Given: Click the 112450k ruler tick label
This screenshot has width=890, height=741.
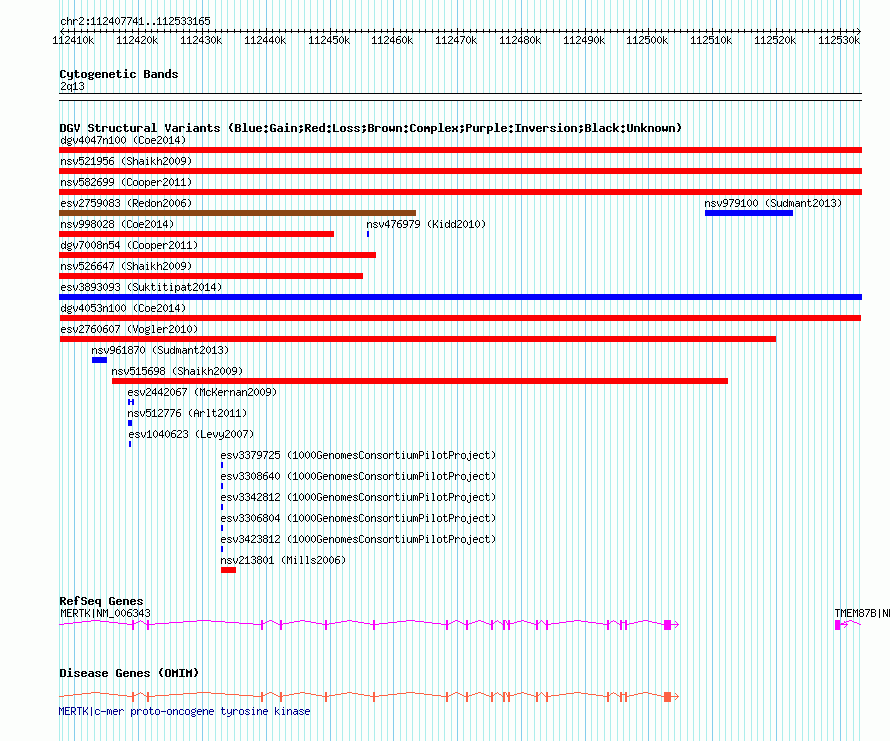Looking at the screenshot, I should pos(329,41).
